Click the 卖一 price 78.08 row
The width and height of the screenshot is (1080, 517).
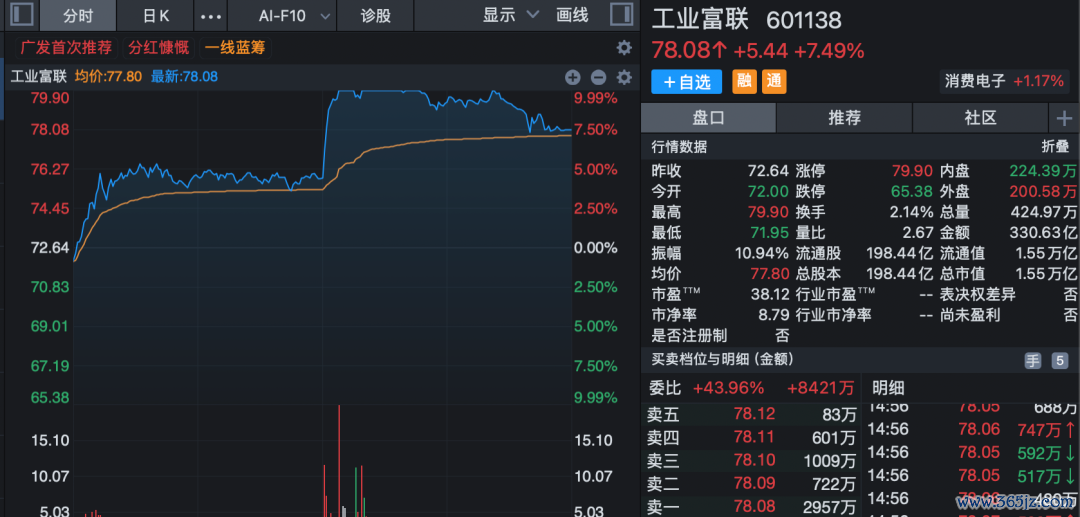pyautogui.click(x=751, y=507)
